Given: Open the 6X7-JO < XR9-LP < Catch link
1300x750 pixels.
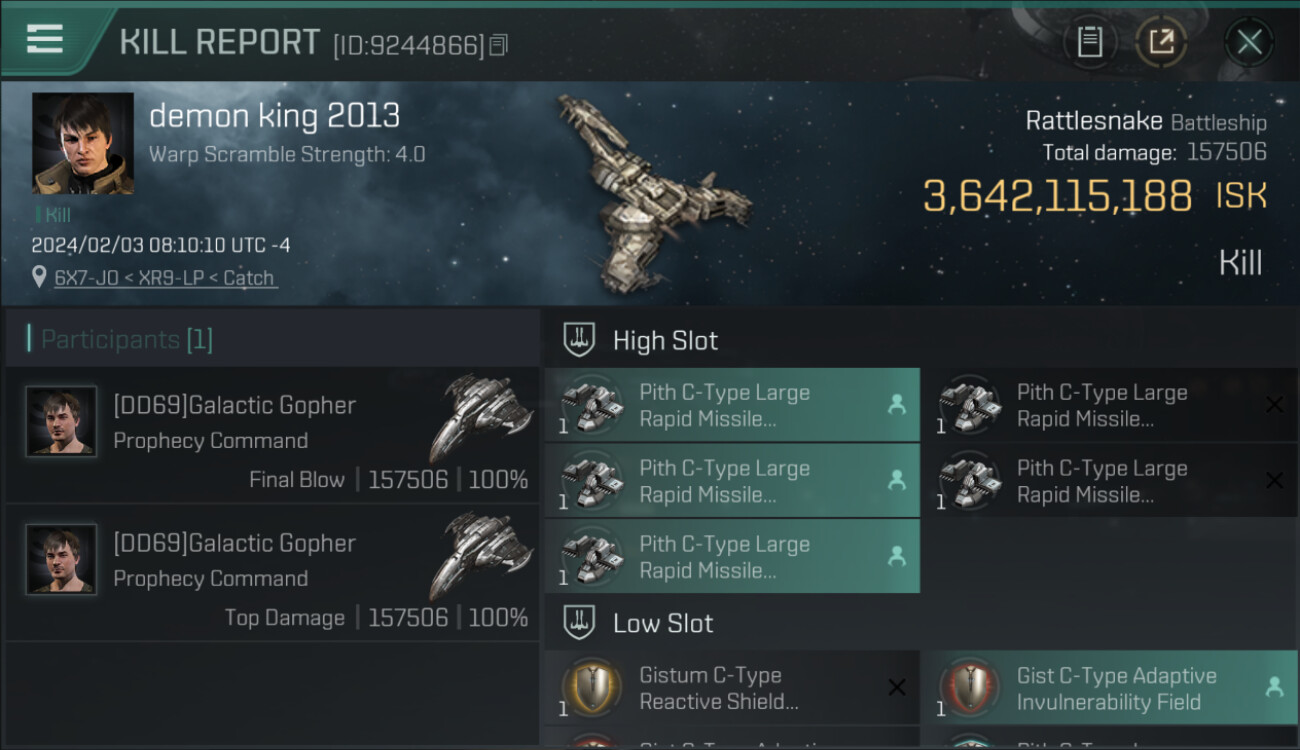Looking at the screenshot, I should tap(164, 278).
